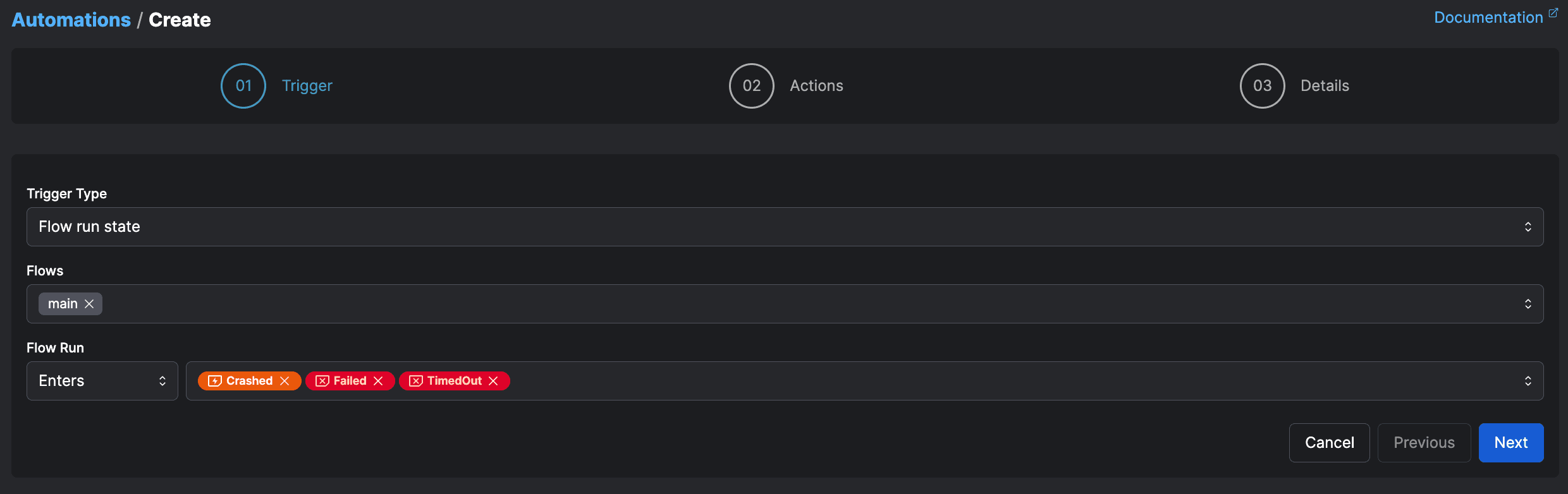The height and width of the screenshot is (494, 1568).
Task: Click the Failed state icon
Action: (x=322, y=381)
